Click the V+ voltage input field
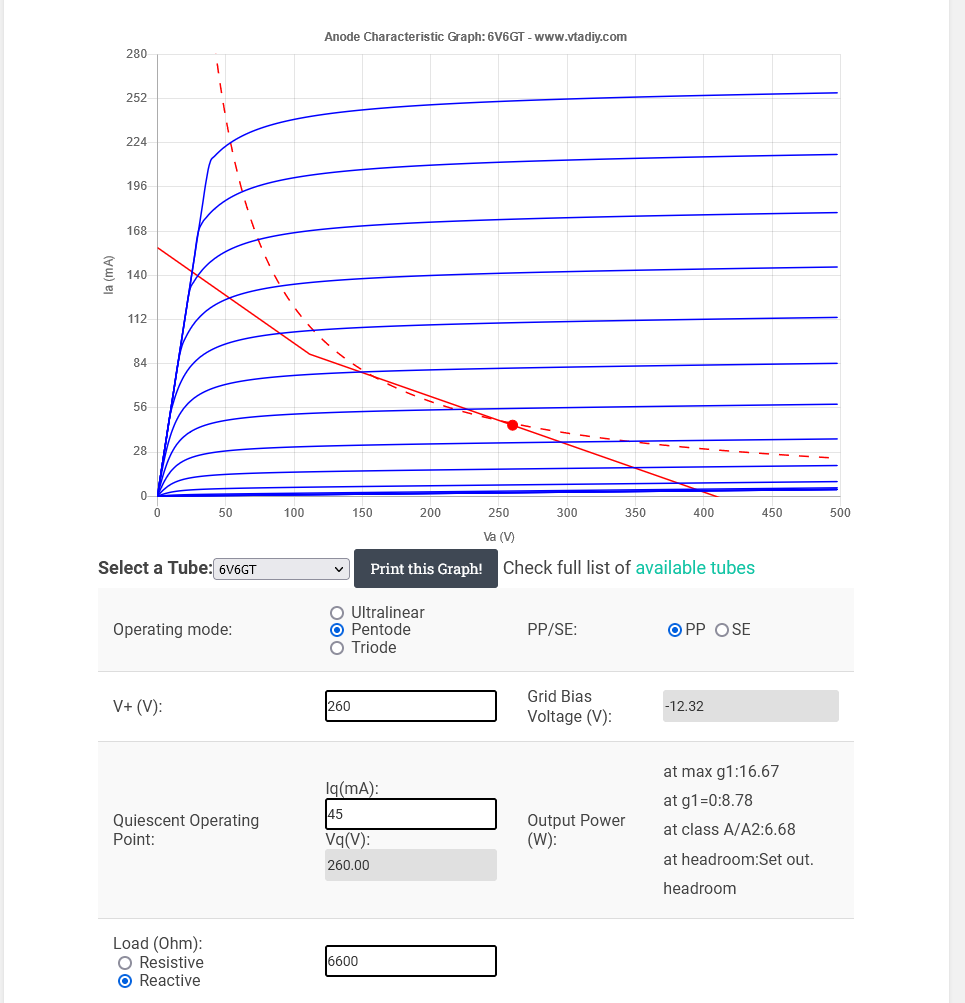The height and width of the screenshot is (1003, 965). tap(411, 706)
